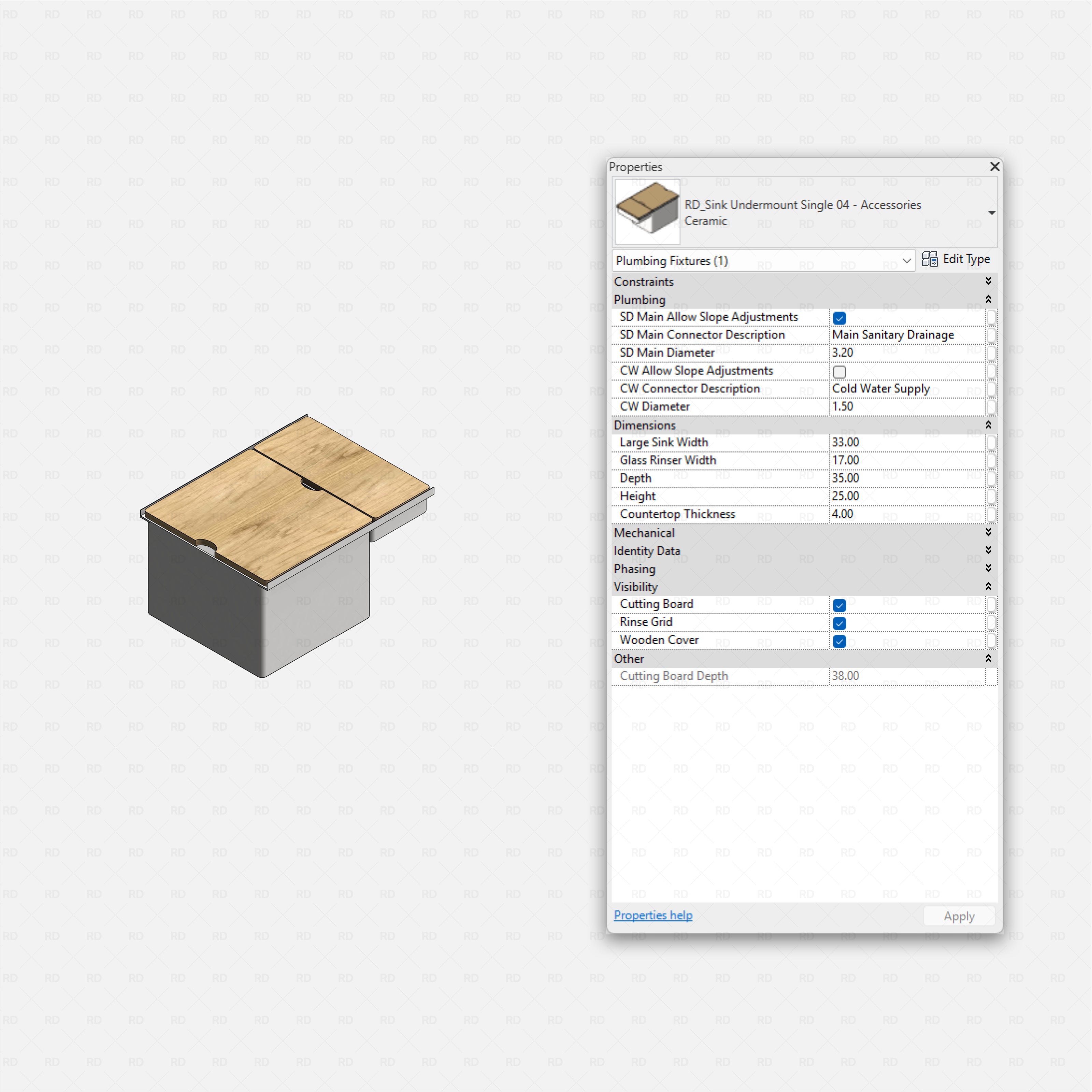Open the Plumbing Fixtures filter dropdown
Screen dimensions: 1092x1092
pos(908,261)
